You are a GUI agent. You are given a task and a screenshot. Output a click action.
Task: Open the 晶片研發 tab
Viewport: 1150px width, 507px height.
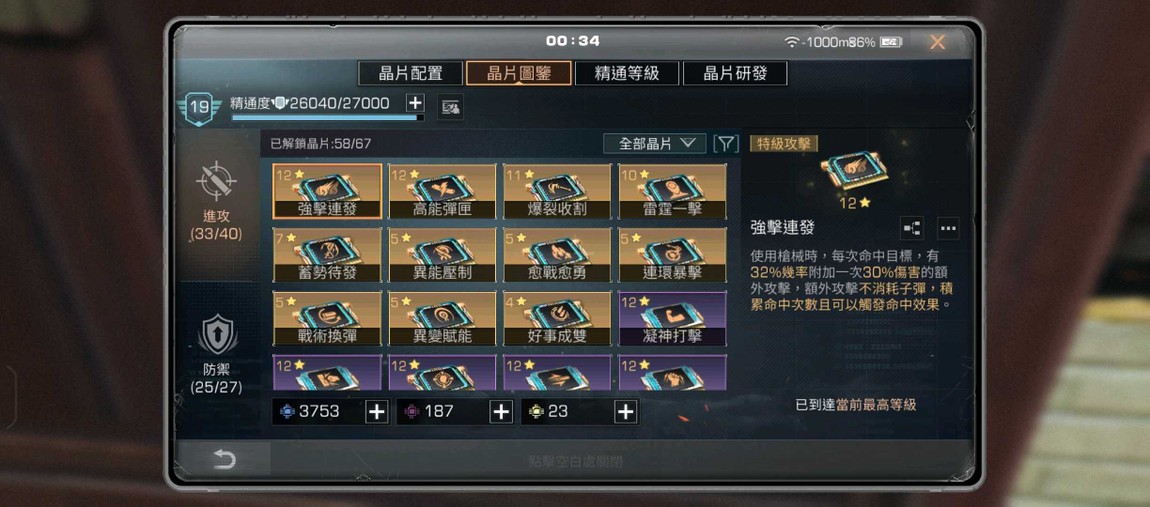(736, 73)
